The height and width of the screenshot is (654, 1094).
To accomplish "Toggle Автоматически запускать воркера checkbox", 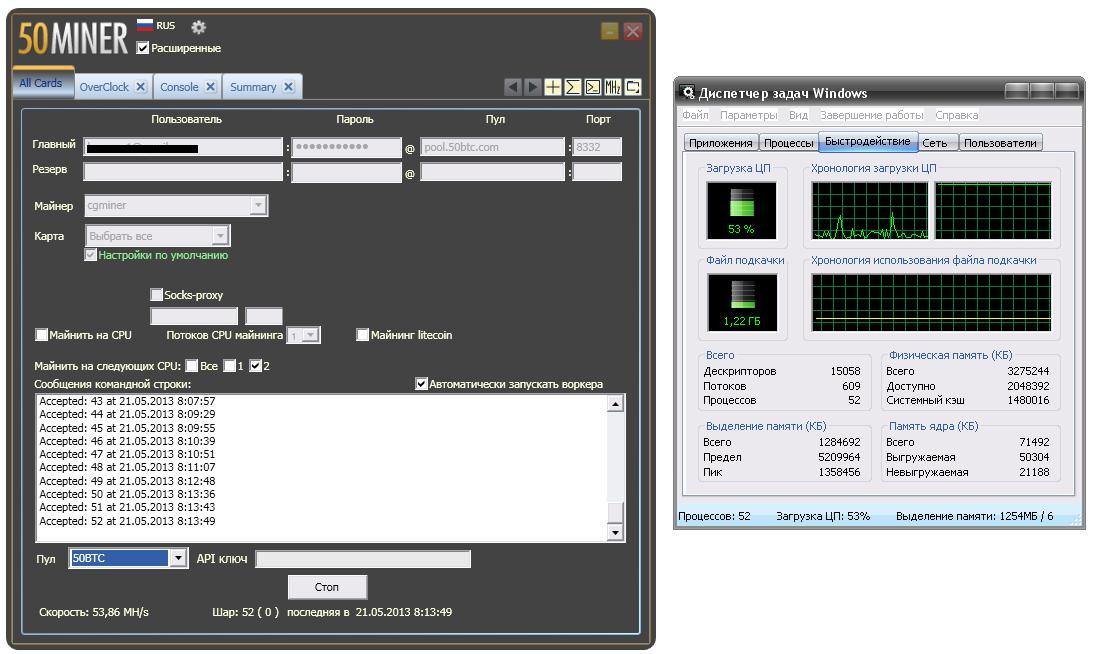I will [x=421, y=384].
